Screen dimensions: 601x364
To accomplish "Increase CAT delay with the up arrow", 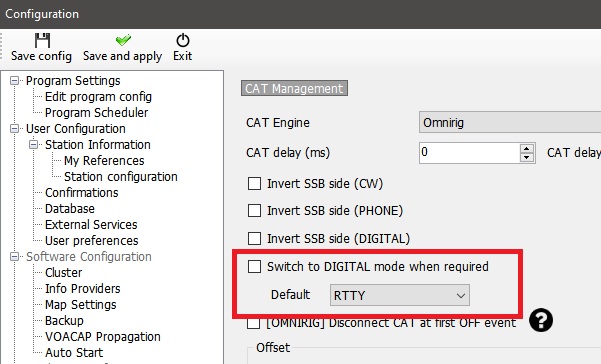I will click(x=527, y=149).
